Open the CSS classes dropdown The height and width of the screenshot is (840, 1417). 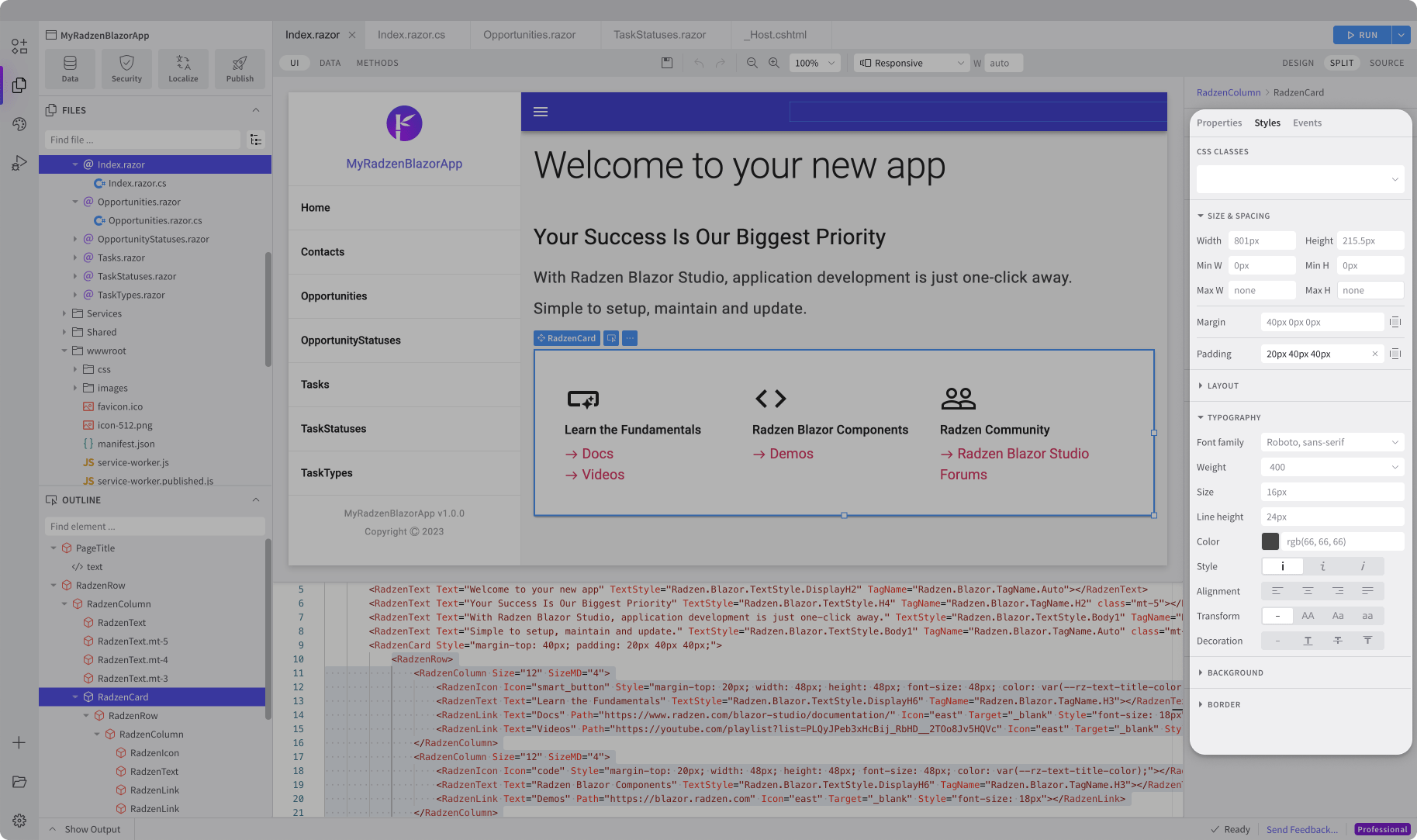coord(1301,179)
